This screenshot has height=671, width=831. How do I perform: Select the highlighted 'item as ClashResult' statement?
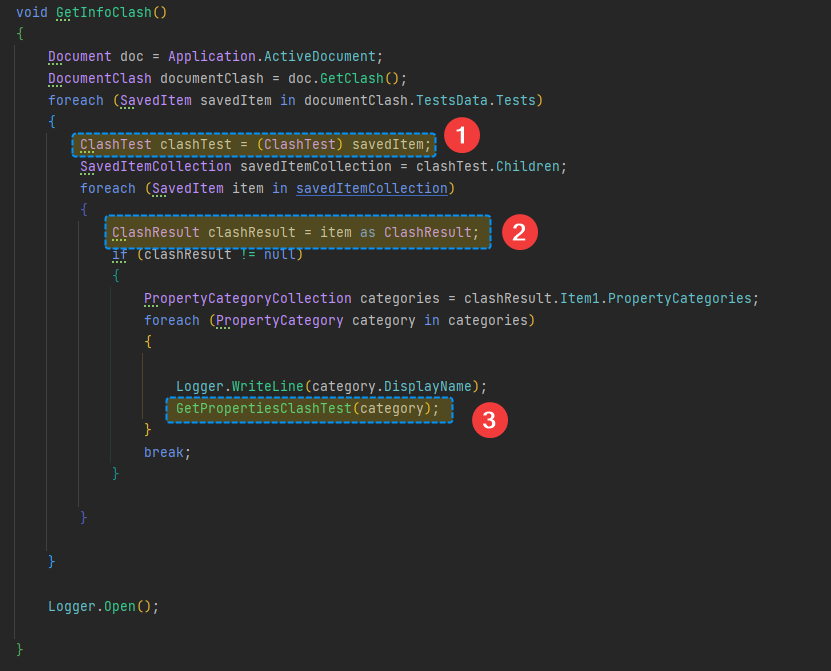coord(298,232)
